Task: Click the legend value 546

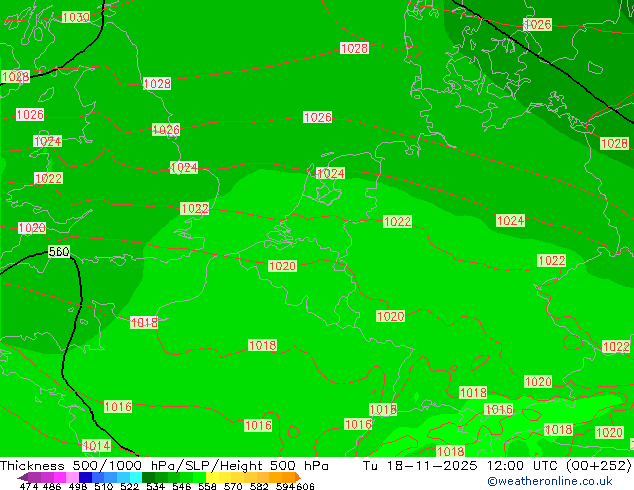Action: [182, 486]
